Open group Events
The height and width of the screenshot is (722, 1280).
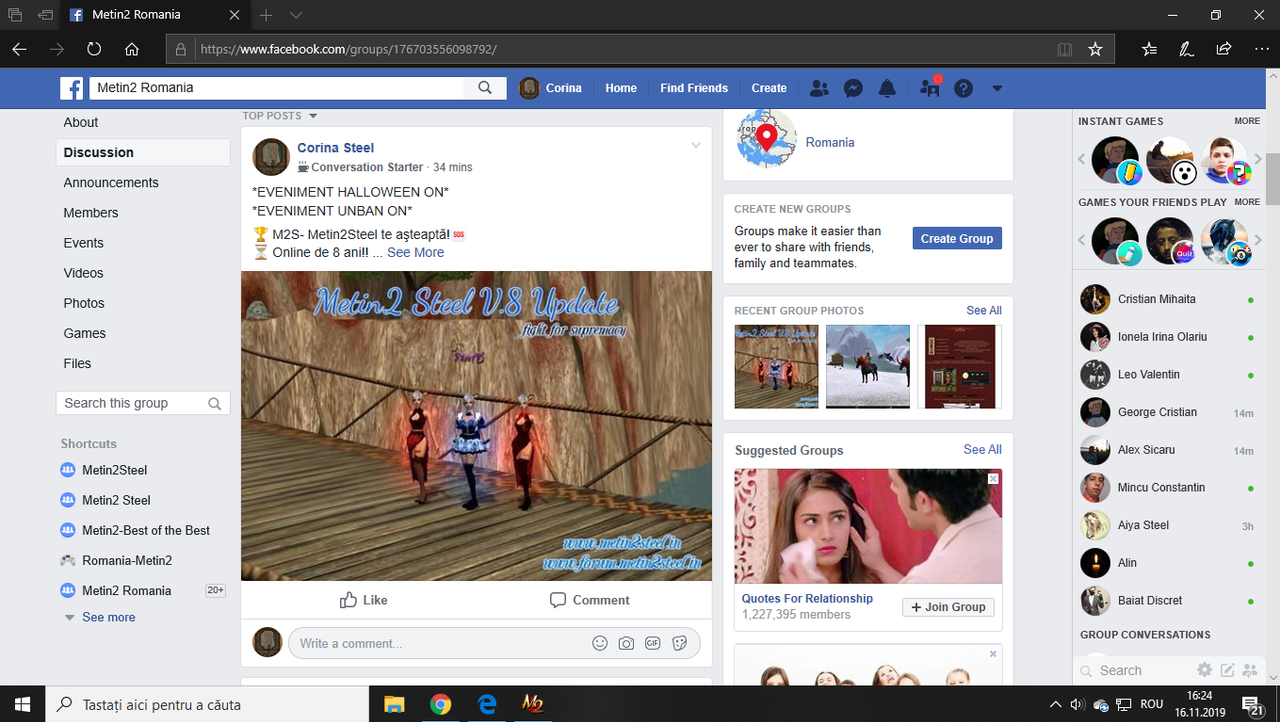coord(84,242)
